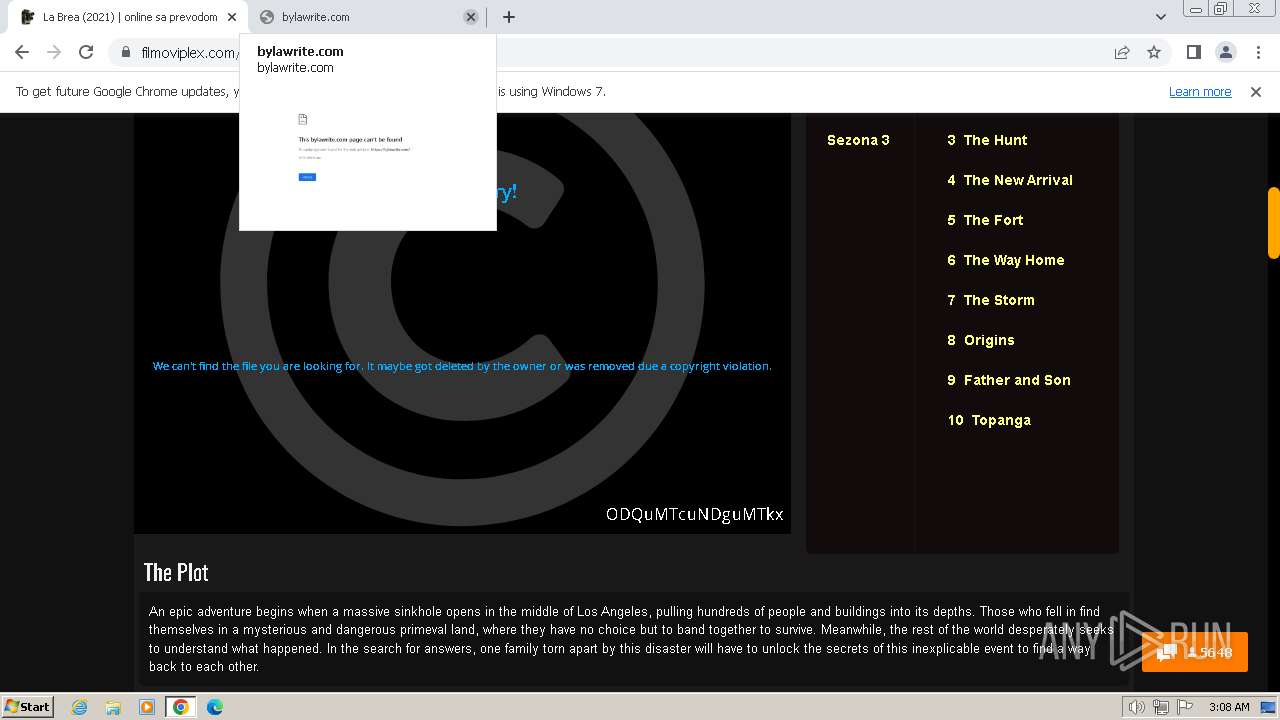The height and width of the screenshot is (720, 1280).
Task: Click the 3:08 AM system clock
Action: tap(1229, 707)
